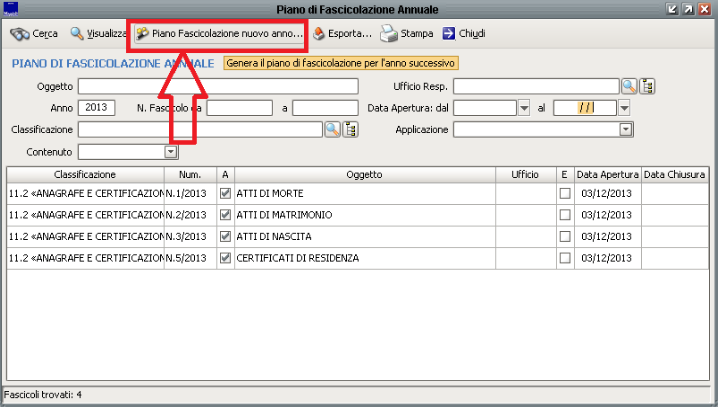Click the Classificazione input field

pos(200,130)
